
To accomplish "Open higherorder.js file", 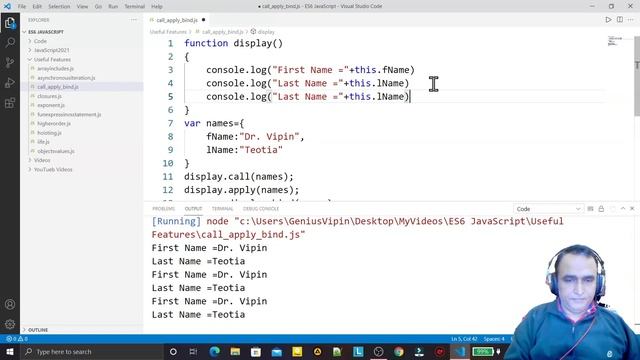I will (53, 123).
